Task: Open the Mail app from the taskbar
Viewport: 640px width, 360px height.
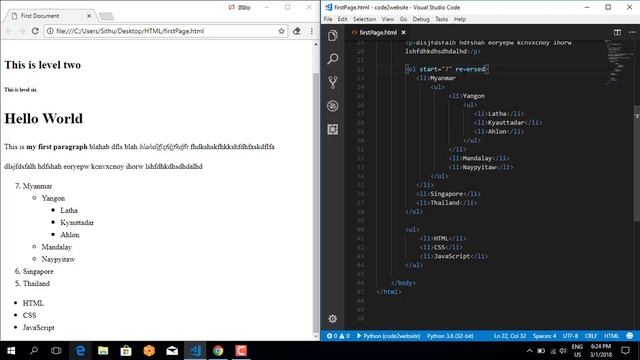Action: tap(172, 351)
